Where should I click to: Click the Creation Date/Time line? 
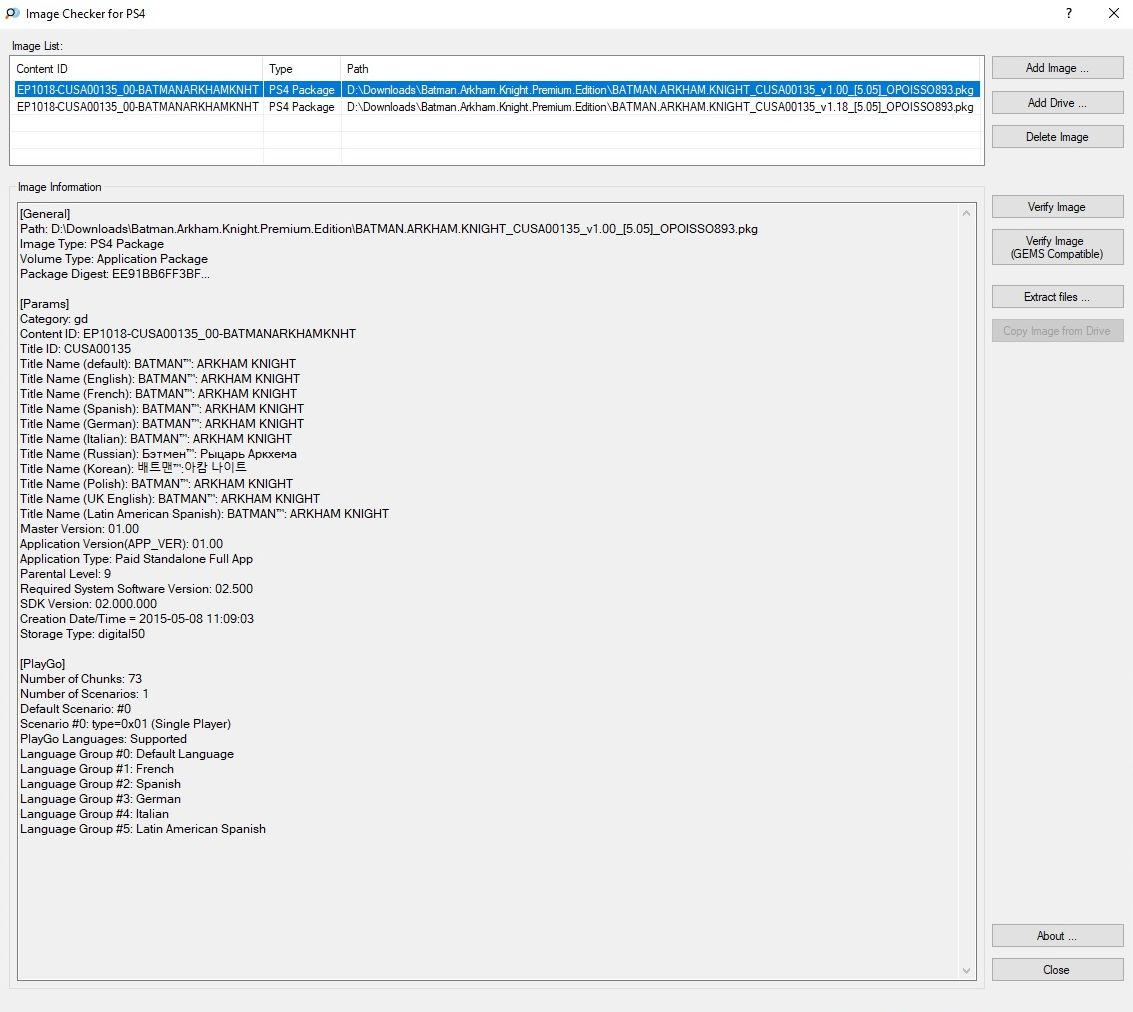(137, 619)
